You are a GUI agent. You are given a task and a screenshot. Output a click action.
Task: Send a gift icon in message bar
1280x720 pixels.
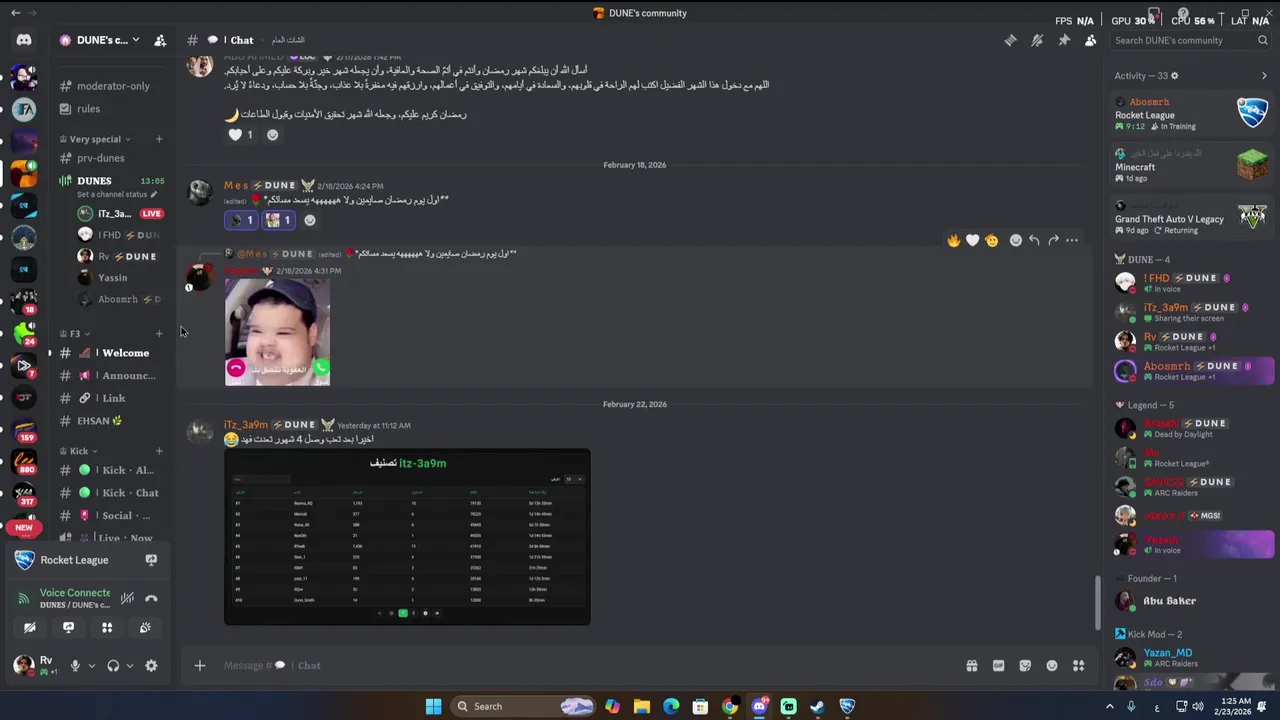pos(971,666)
